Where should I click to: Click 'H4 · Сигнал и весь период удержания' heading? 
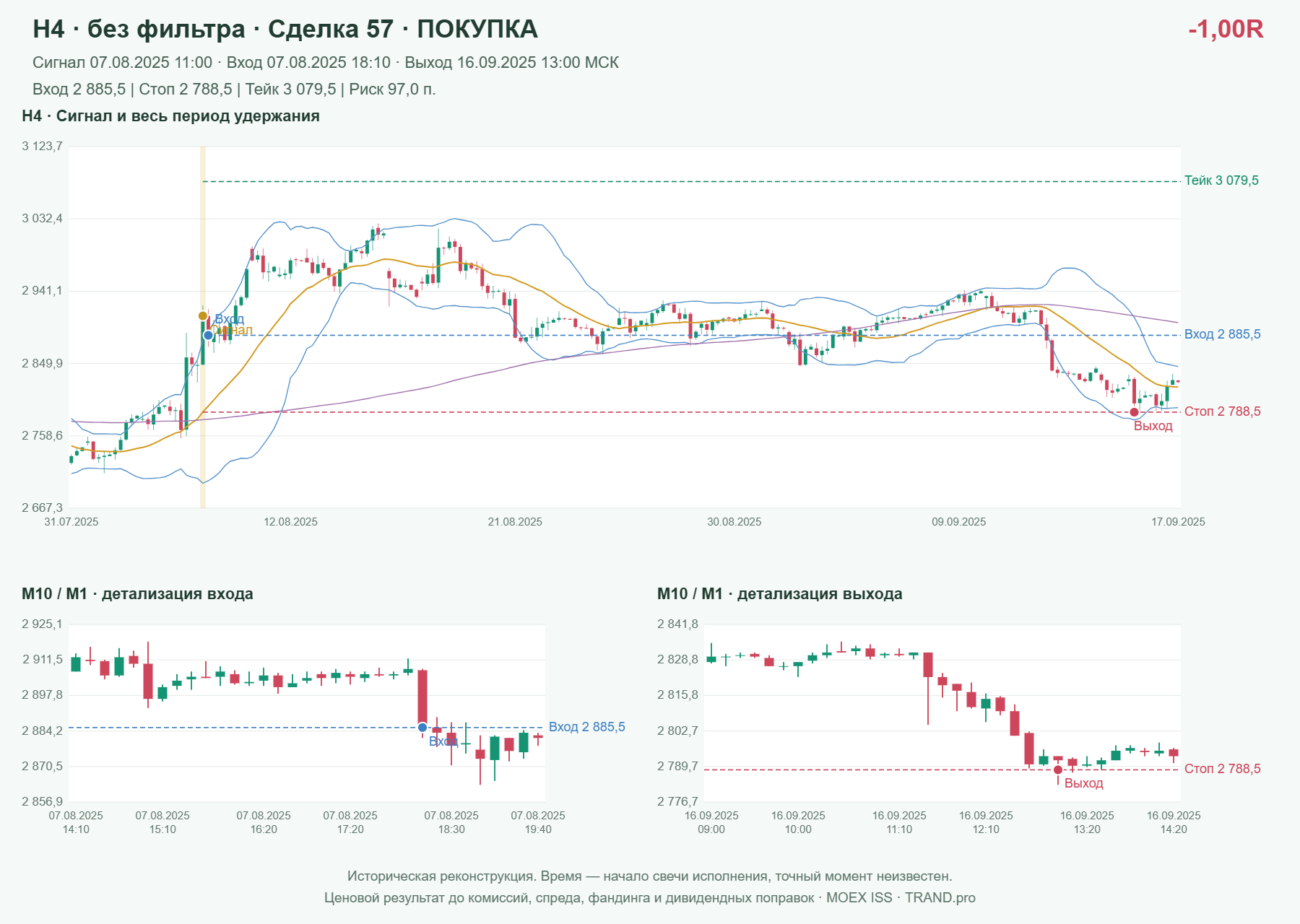coord(171,116)
